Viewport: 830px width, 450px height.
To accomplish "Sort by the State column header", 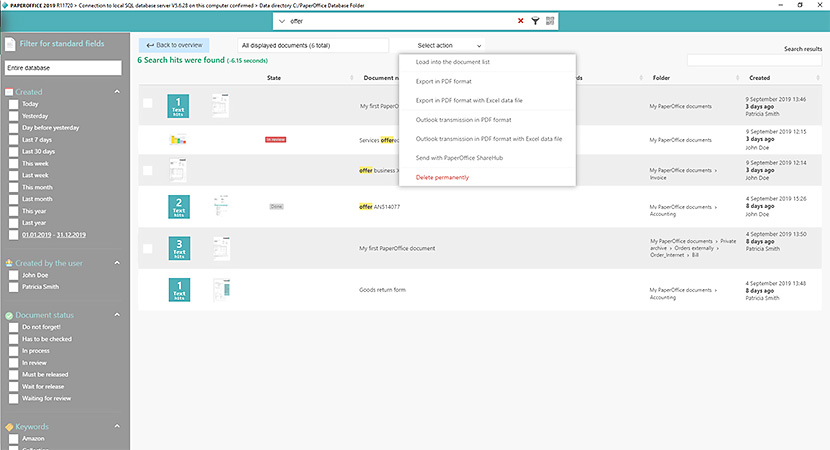I will tap(274, 78).
